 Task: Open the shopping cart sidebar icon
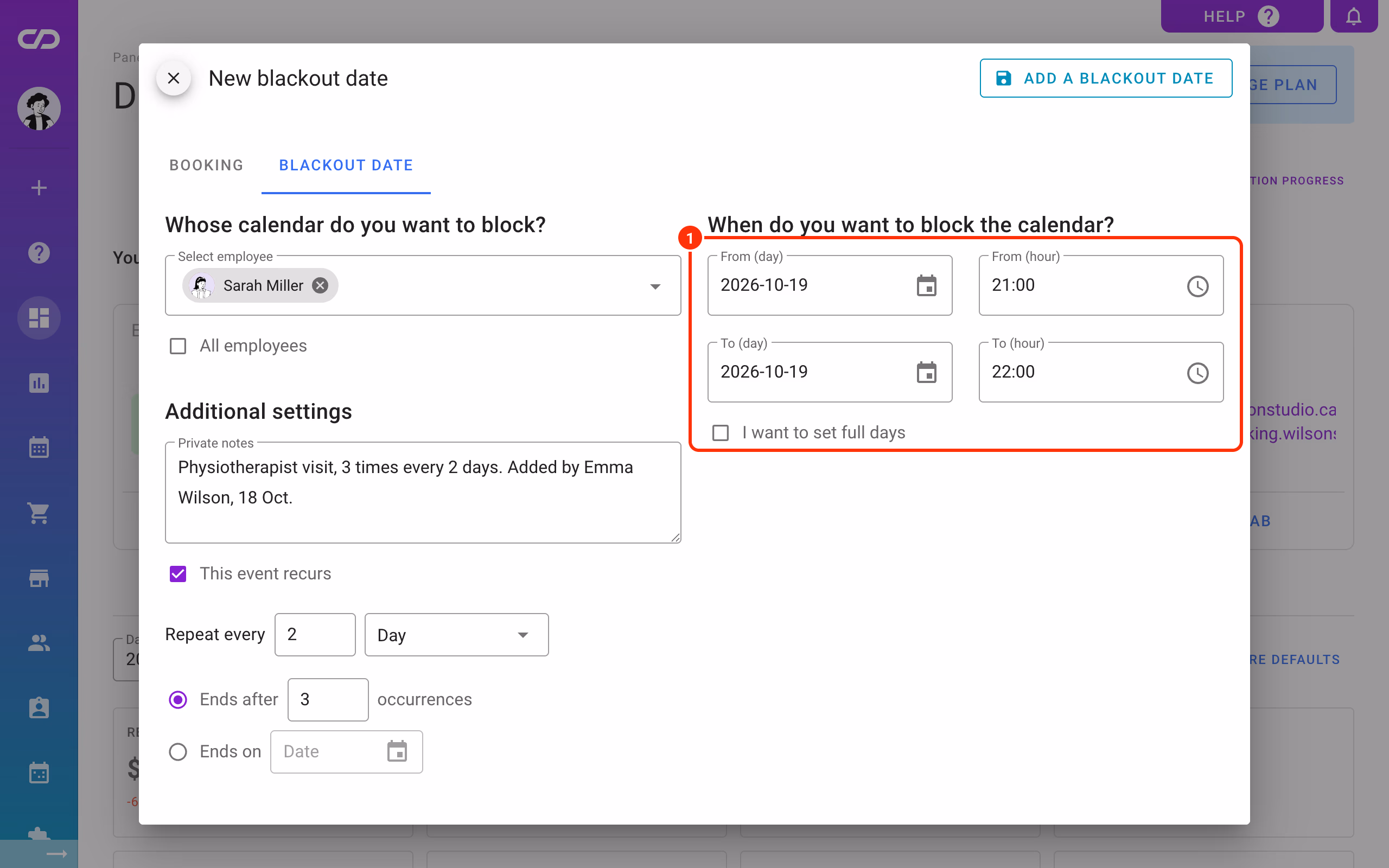[39, 513]
